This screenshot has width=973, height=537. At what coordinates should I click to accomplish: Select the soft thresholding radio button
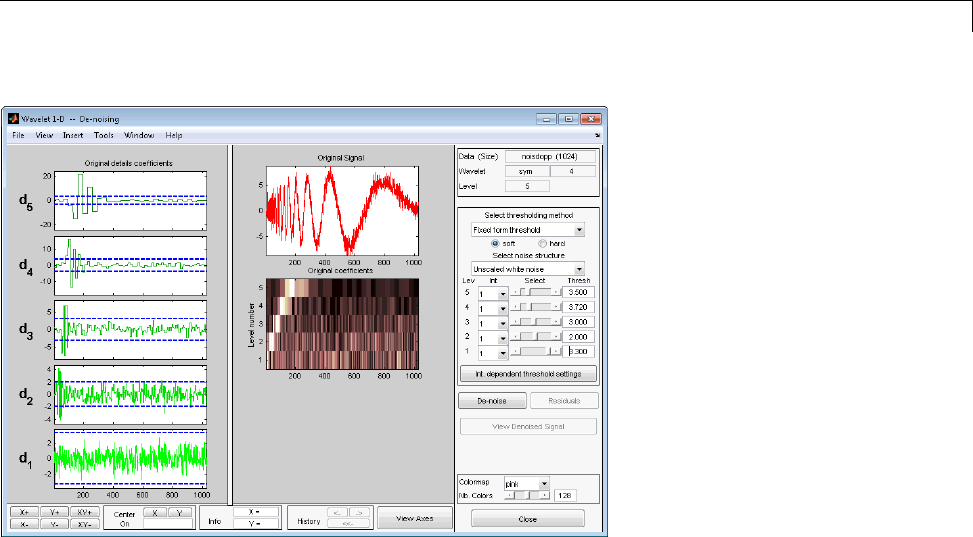pyautogui.click(x=493, y=242)
